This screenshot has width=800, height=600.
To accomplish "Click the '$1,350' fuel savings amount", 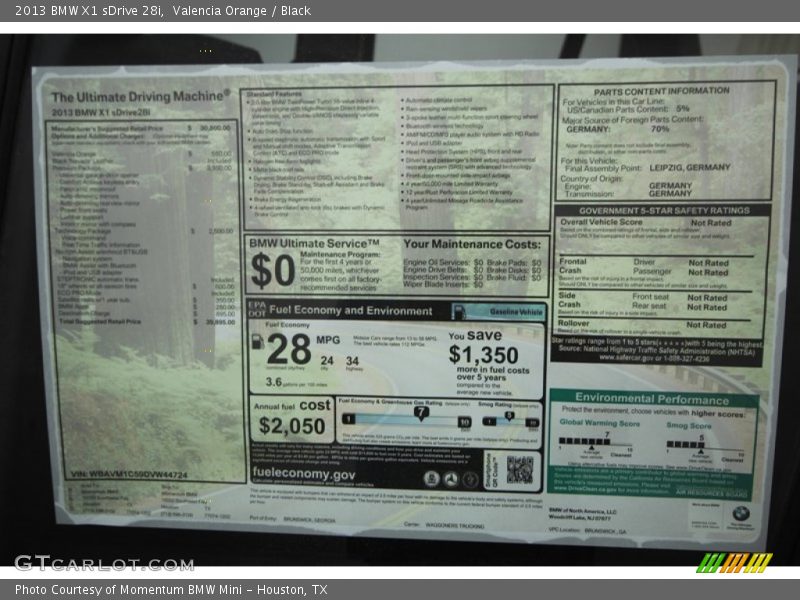I will 483,355.
